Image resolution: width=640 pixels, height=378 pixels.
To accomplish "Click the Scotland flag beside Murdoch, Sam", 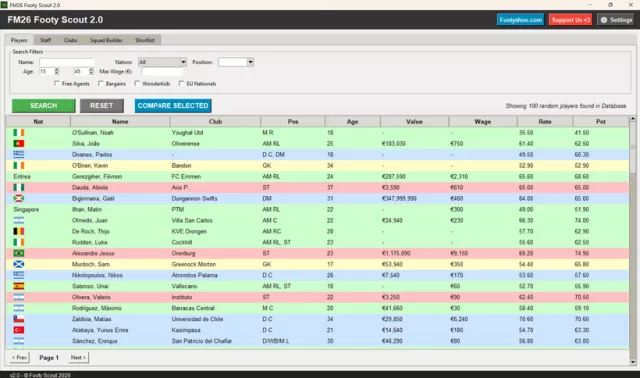I will [19, 264].
